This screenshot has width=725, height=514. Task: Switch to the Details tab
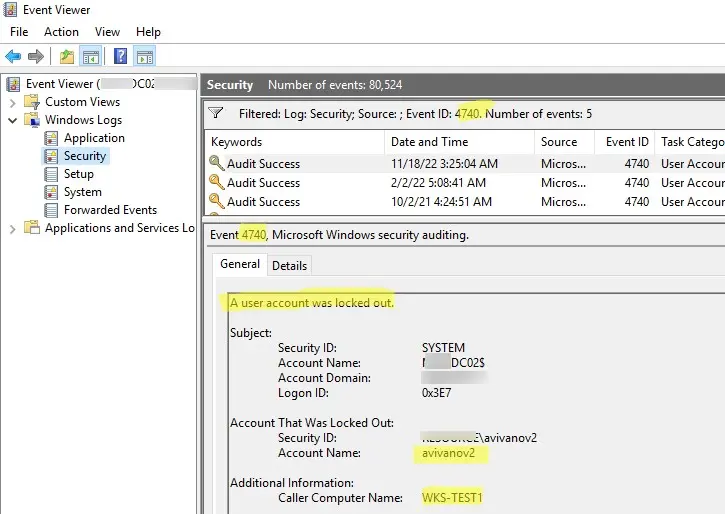289,265
